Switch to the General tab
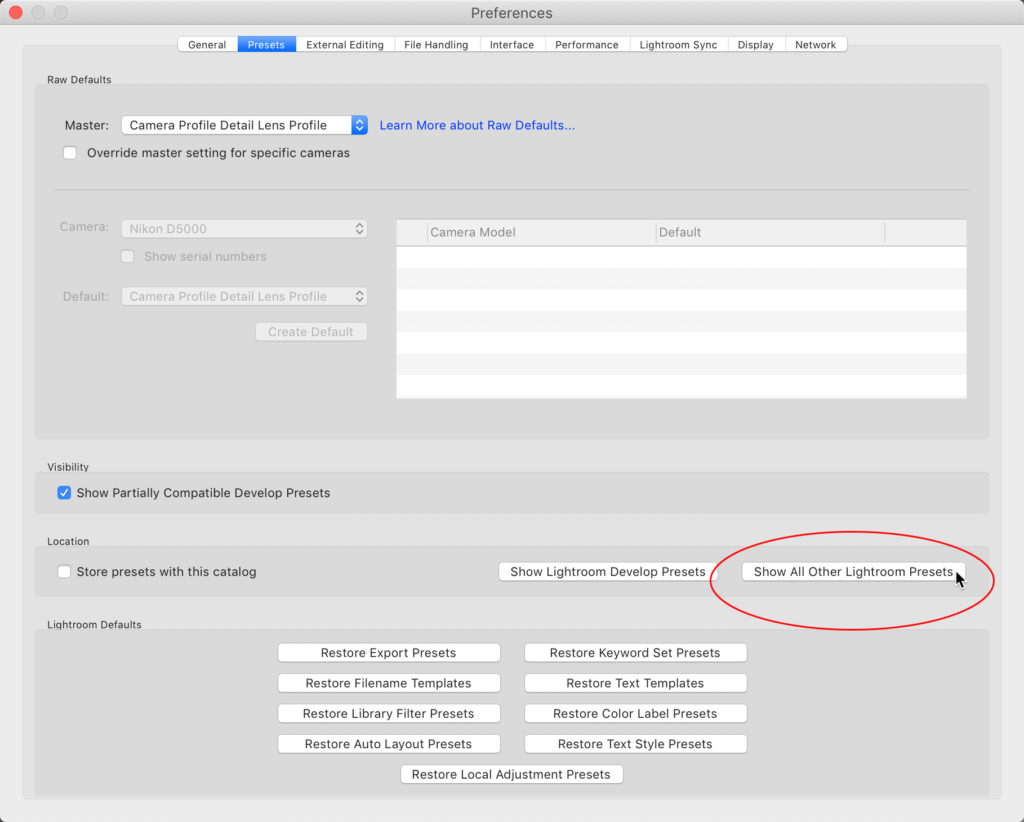1024x822 pixels. click(x=207, y=44)
